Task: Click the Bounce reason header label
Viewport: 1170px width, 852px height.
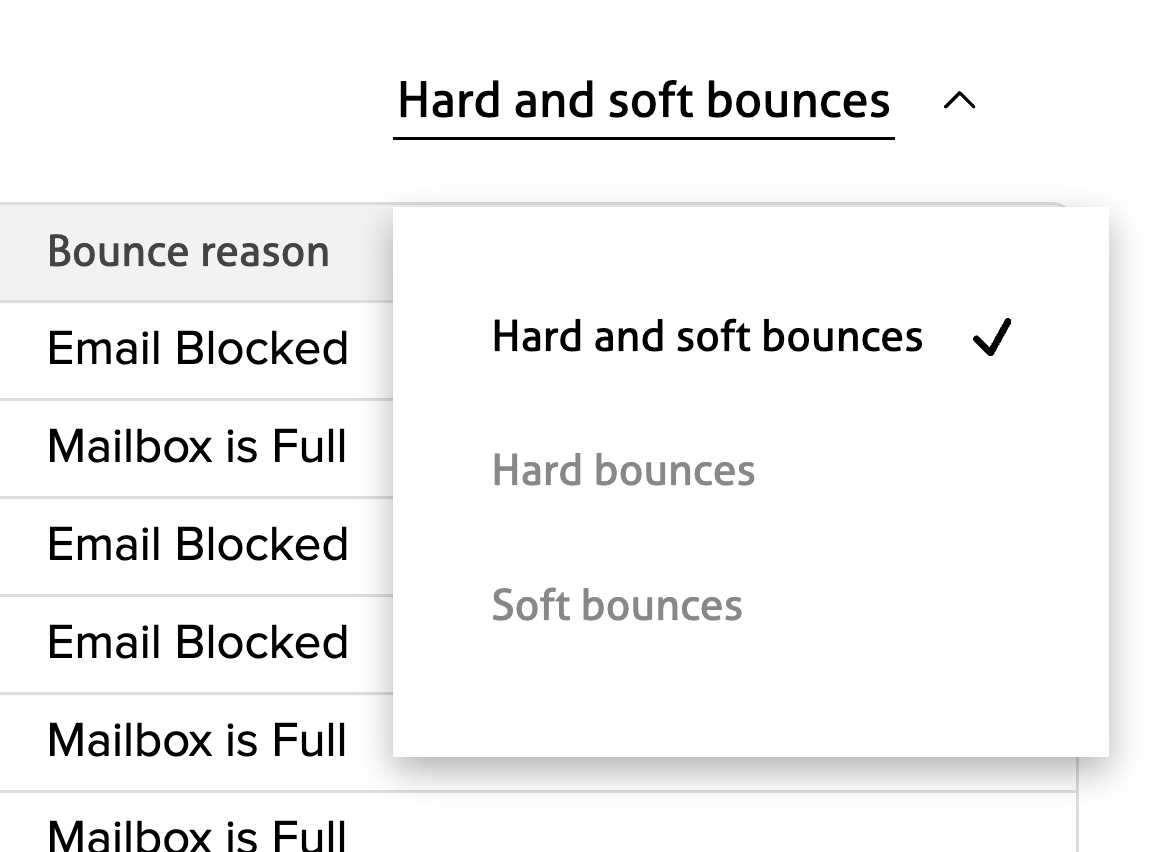Action: (188, 252)
